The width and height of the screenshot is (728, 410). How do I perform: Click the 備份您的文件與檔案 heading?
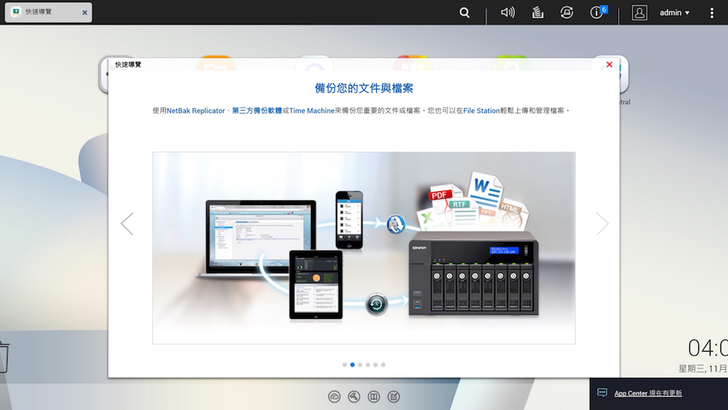364,88
